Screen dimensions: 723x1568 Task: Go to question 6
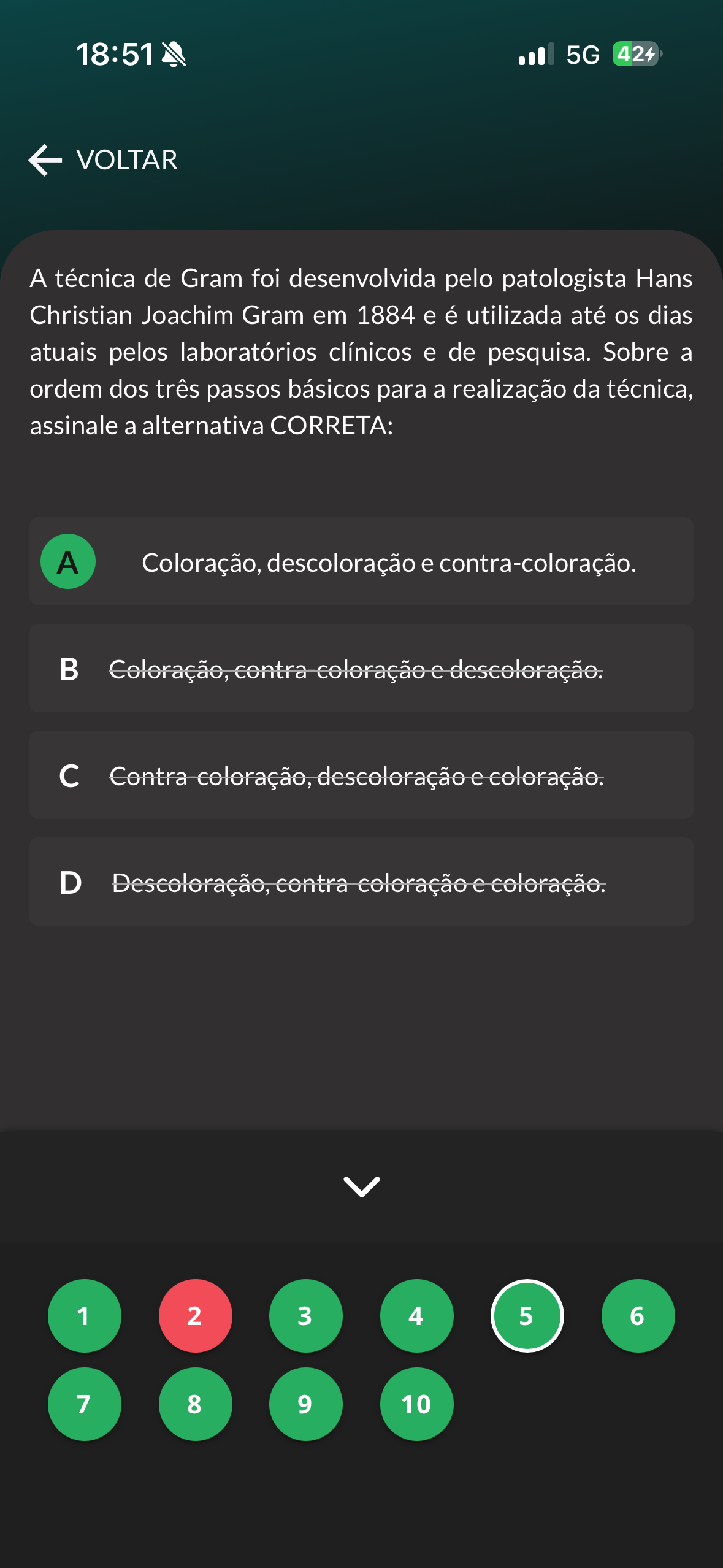coord(638,1315)
